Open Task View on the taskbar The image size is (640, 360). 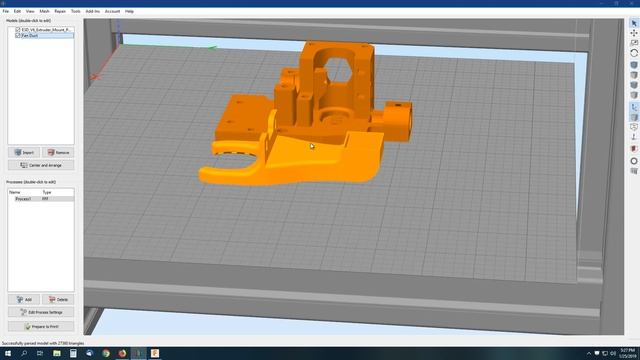coord(40,353)
